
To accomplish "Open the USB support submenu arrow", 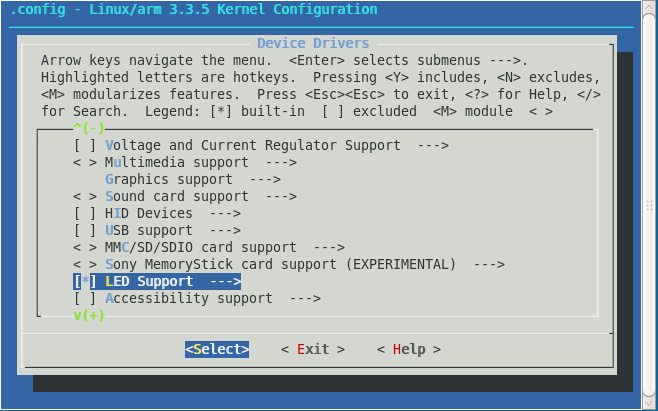I will point(225,230).
